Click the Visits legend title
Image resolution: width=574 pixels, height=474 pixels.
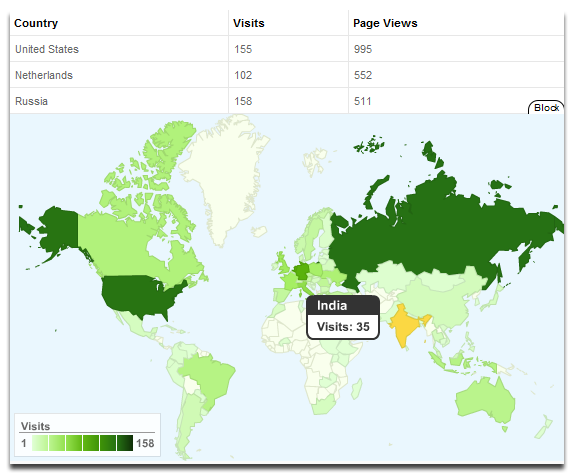pyautogui.click(x=35, y=426)
